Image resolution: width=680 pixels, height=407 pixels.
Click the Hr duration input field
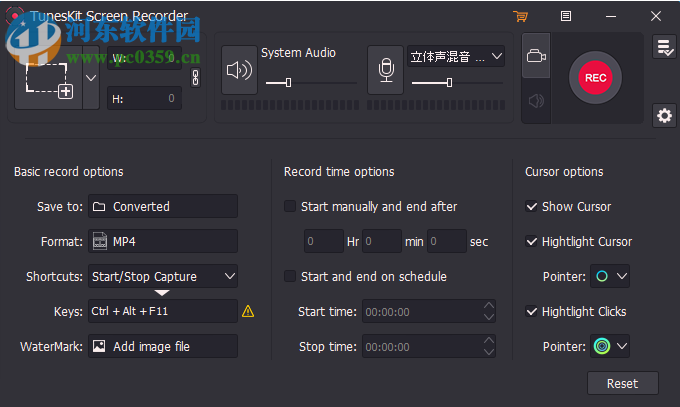pos(324,241)
